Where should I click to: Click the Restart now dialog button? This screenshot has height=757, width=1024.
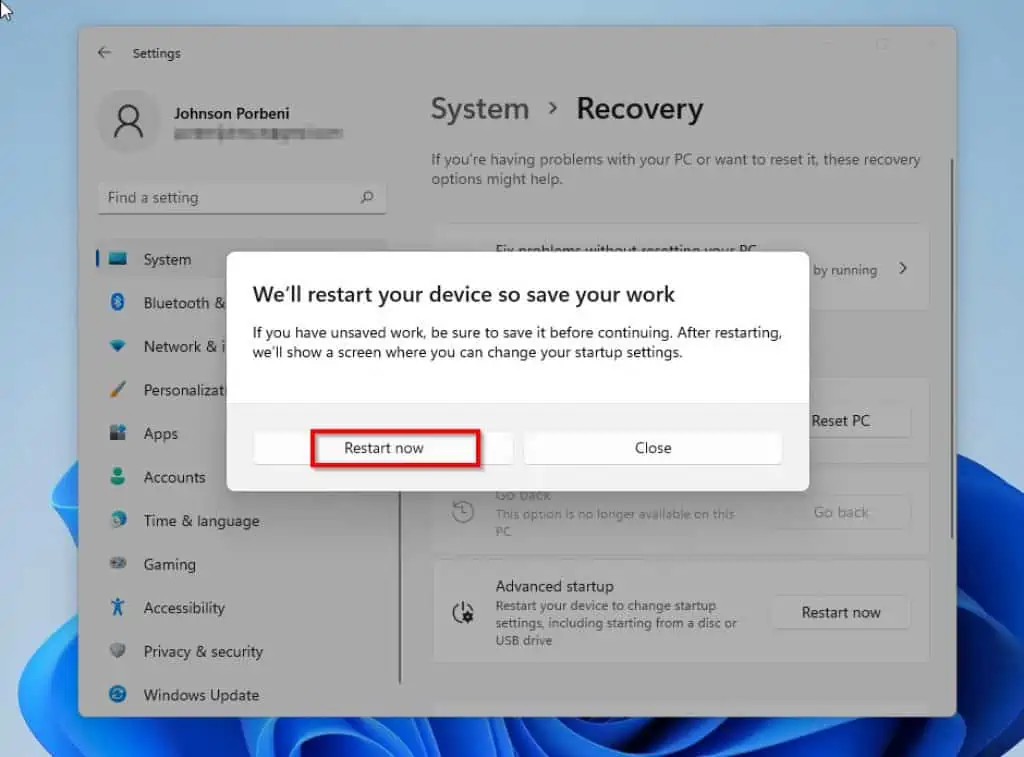click(383, 448)
